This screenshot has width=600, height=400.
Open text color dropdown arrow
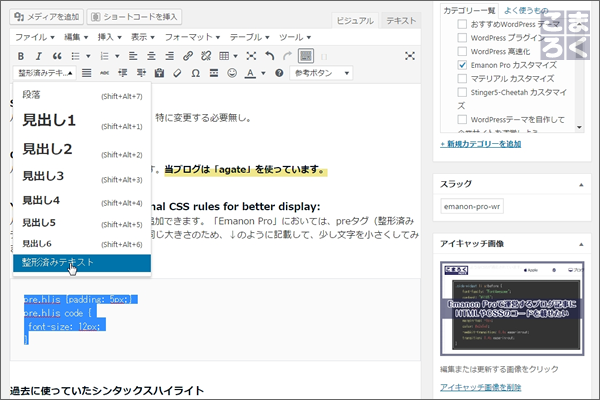(x=263, y=73)
